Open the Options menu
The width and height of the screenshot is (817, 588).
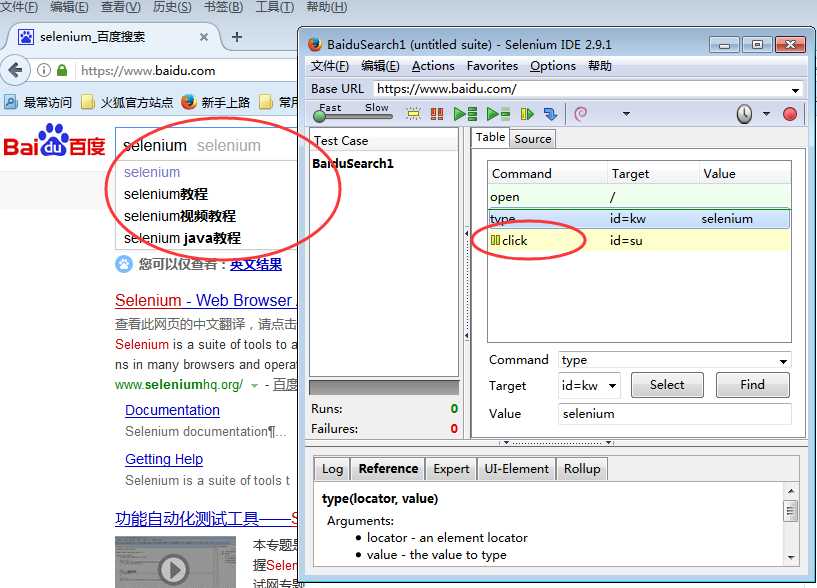(553, 66)
